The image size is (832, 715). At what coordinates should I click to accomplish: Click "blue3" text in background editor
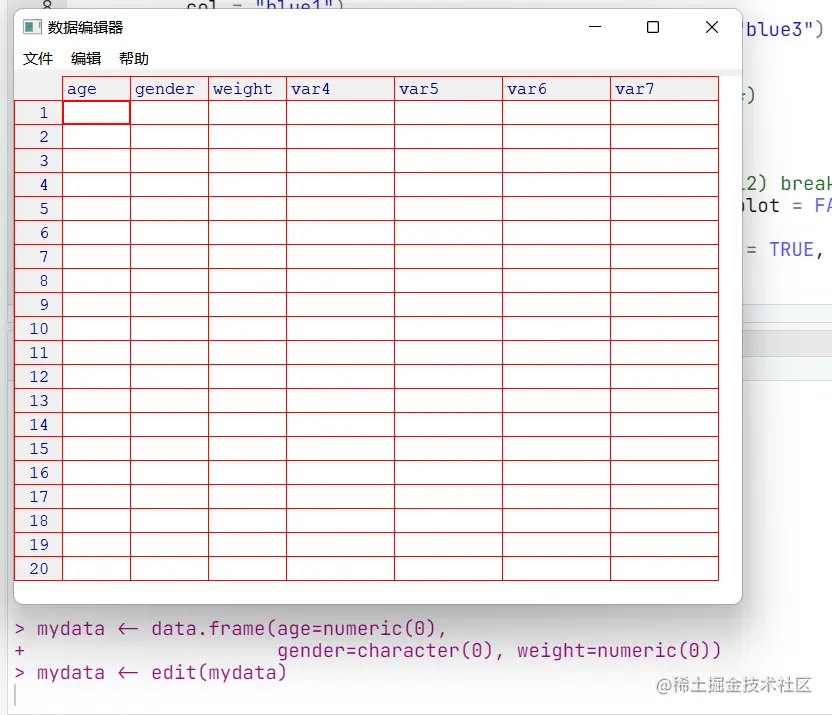tap(779, 29)
